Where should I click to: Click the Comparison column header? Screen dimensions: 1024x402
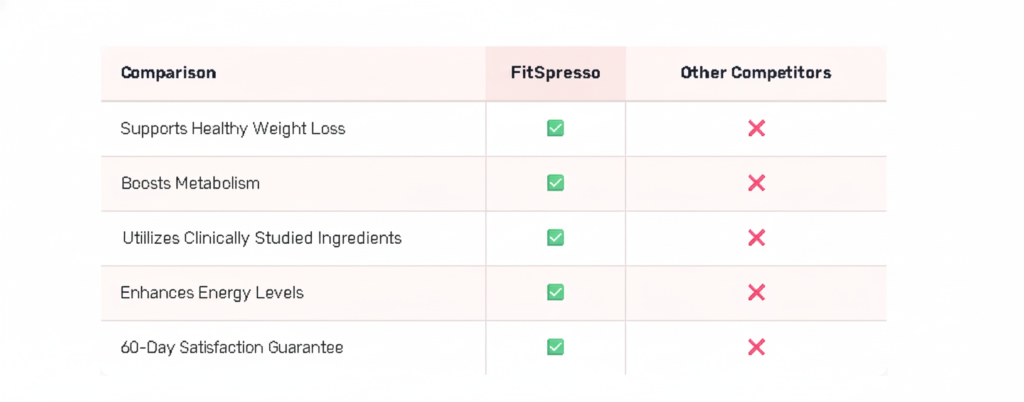coord(168,73)
